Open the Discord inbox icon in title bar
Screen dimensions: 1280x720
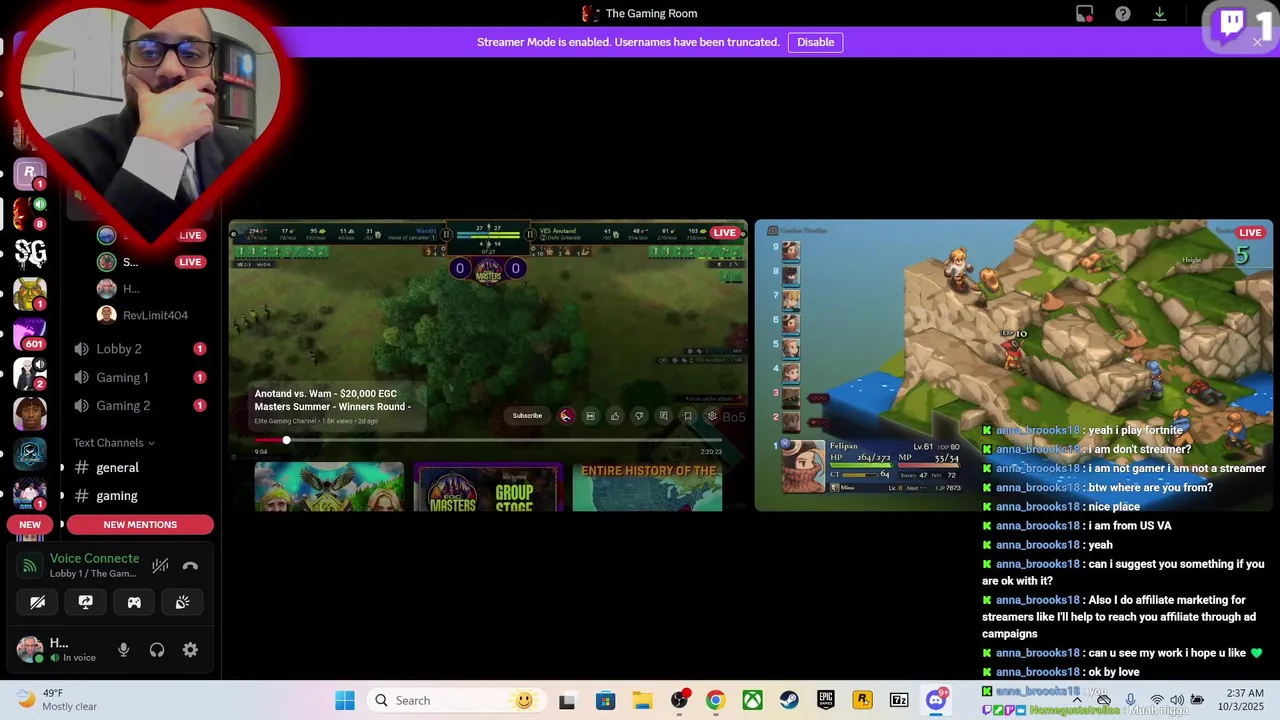click(x=1085, y=13)
